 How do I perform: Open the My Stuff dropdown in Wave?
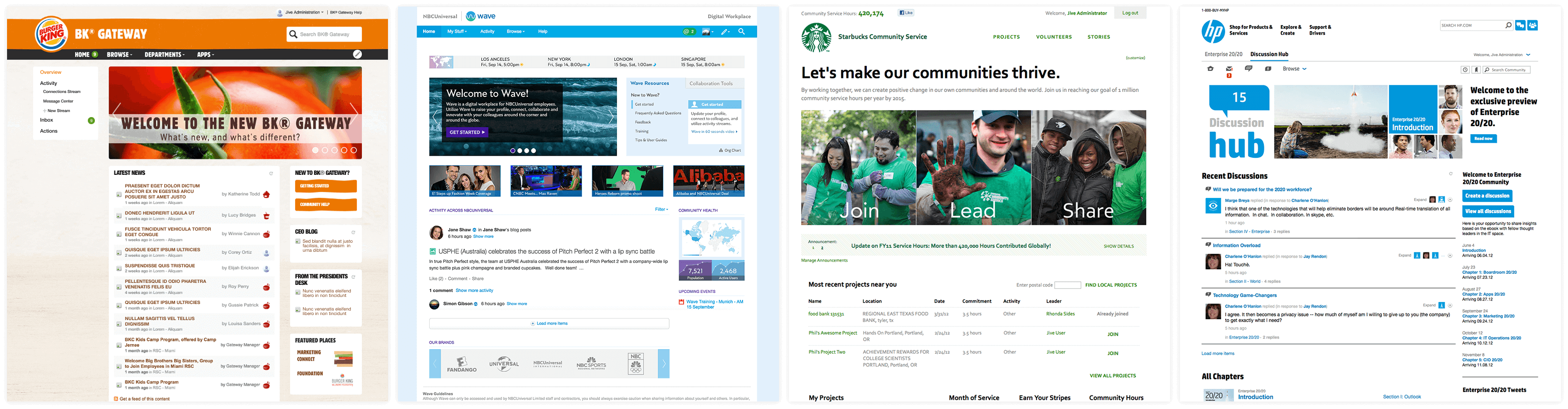click(457, 32)
